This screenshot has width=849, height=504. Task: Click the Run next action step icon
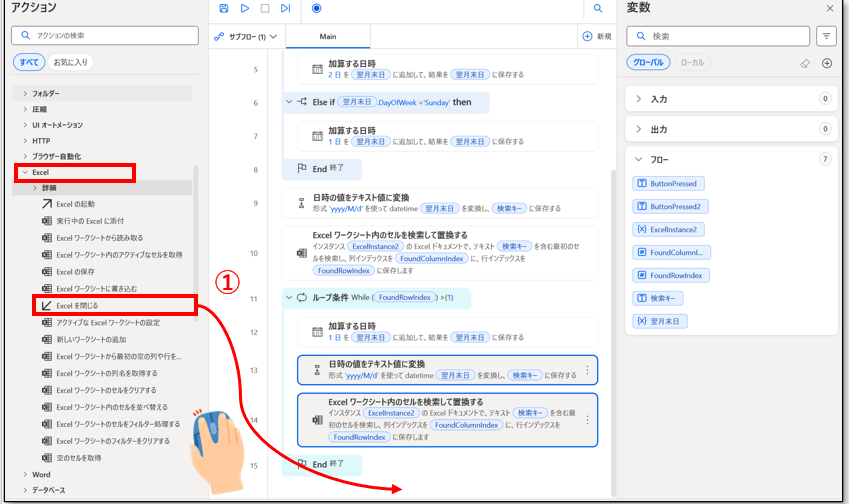(285, 9)
